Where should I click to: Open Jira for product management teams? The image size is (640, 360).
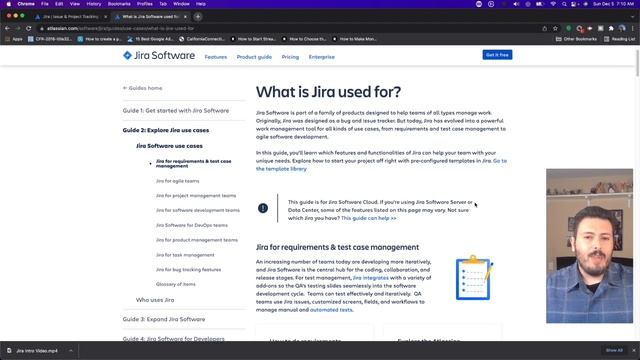click(x=197, y=240)
